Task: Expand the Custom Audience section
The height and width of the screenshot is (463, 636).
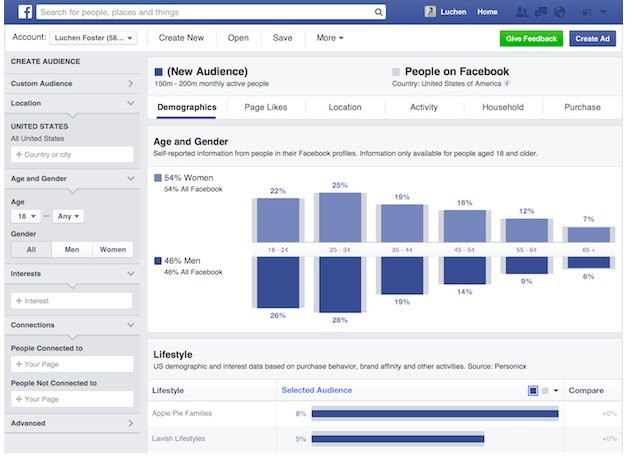Action: 72,84
